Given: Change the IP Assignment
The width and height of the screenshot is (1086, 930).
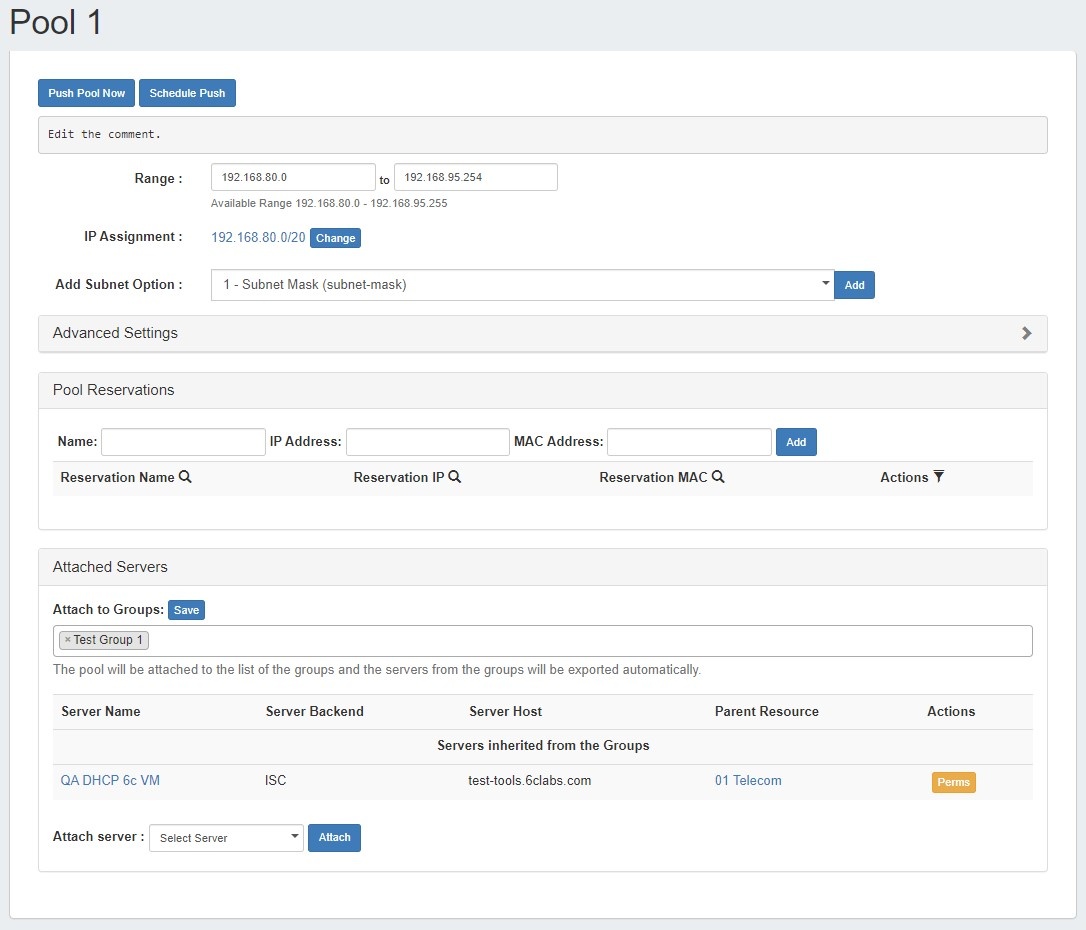Looking at the screenshot, I should click(335, 238).
